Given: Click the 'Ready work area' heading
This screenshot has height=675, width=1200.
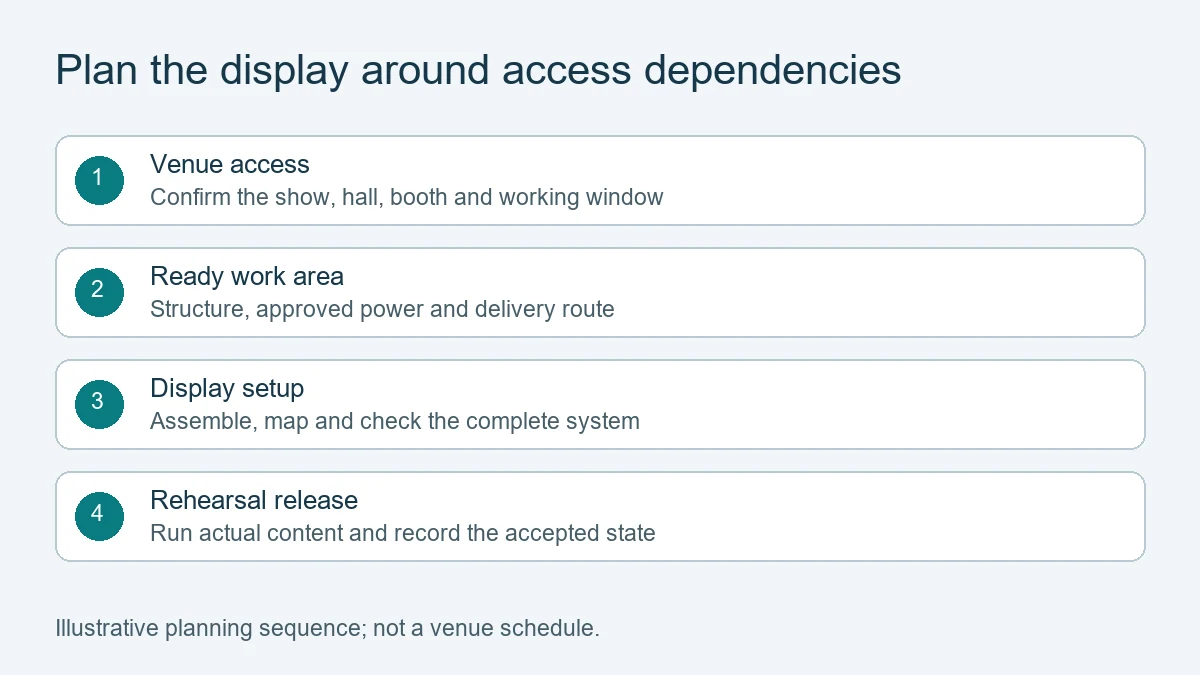Looking at the screenshot, I should (247, 276).
